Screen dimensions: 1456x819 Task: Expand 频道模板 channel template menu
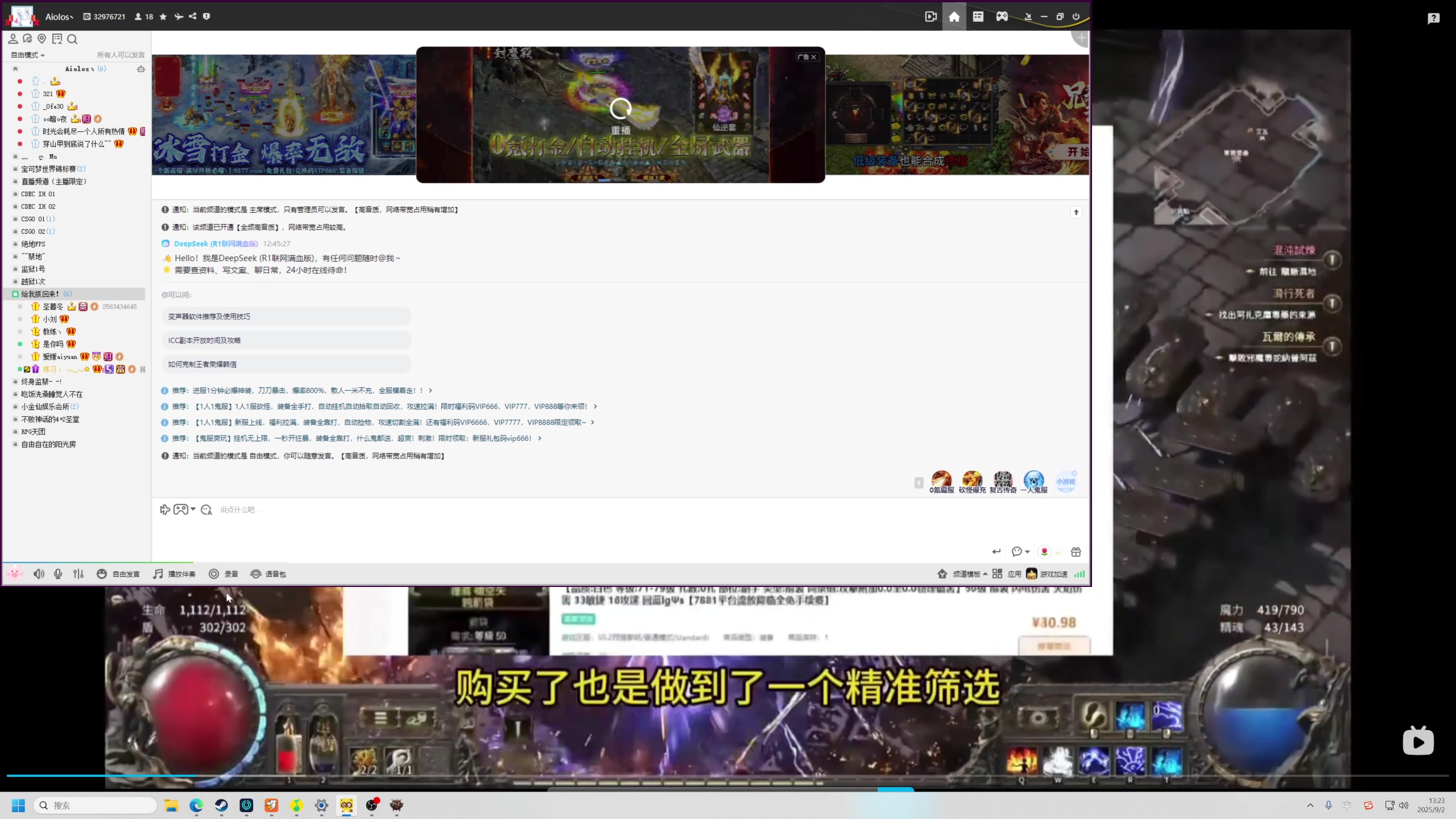pos(963,574)
